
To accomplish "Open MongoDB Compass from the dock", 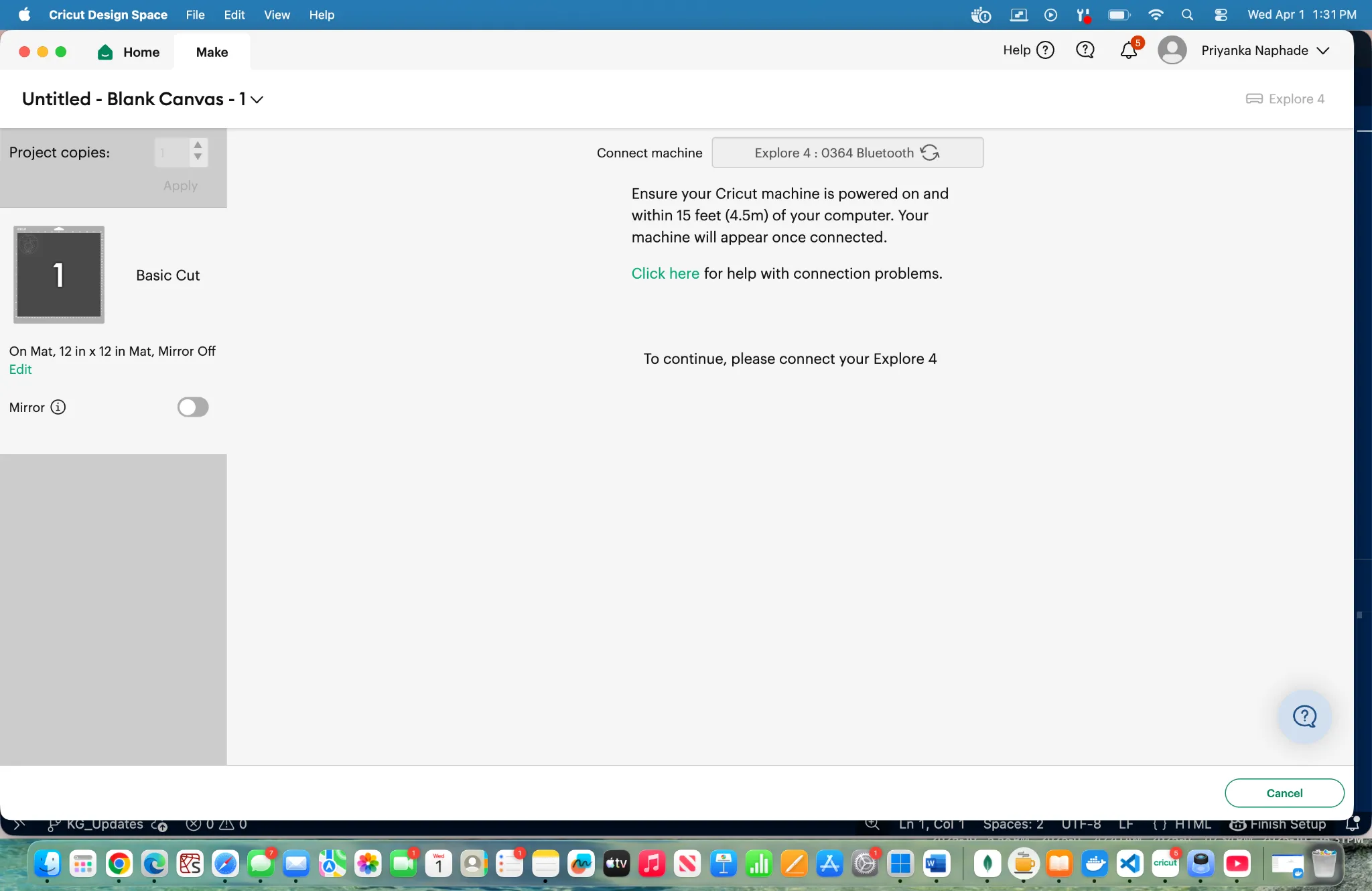I will coord(987,864).
